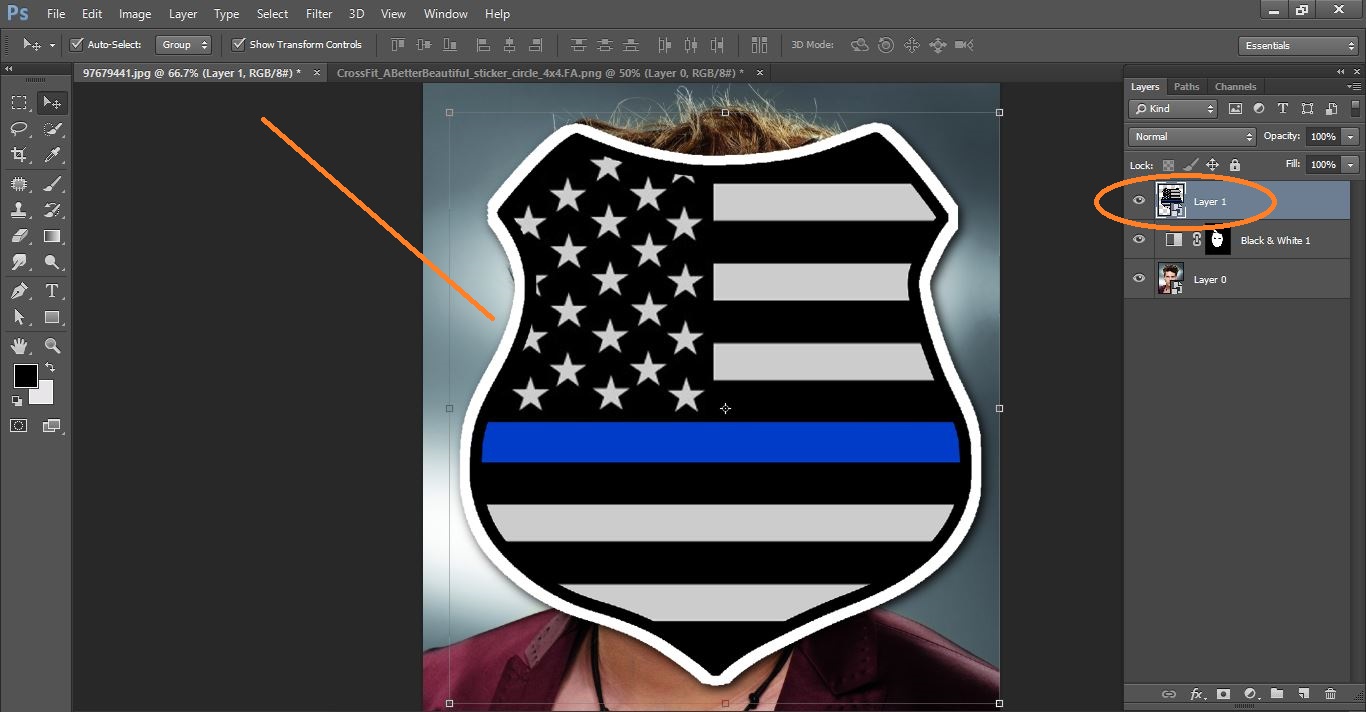The height and width of the screenshot is (712, 1366).
Task: Delete layer via the trash button
Action: click(1331, 693)
